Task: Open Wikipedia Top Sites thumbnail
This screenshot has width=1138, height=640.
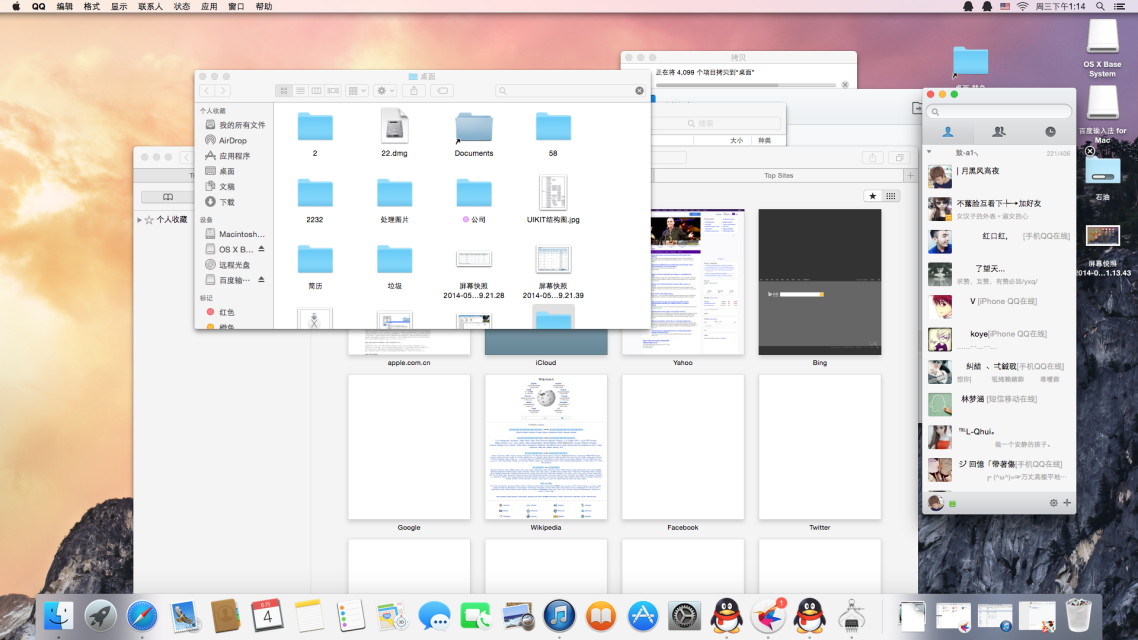Action: 546,447
